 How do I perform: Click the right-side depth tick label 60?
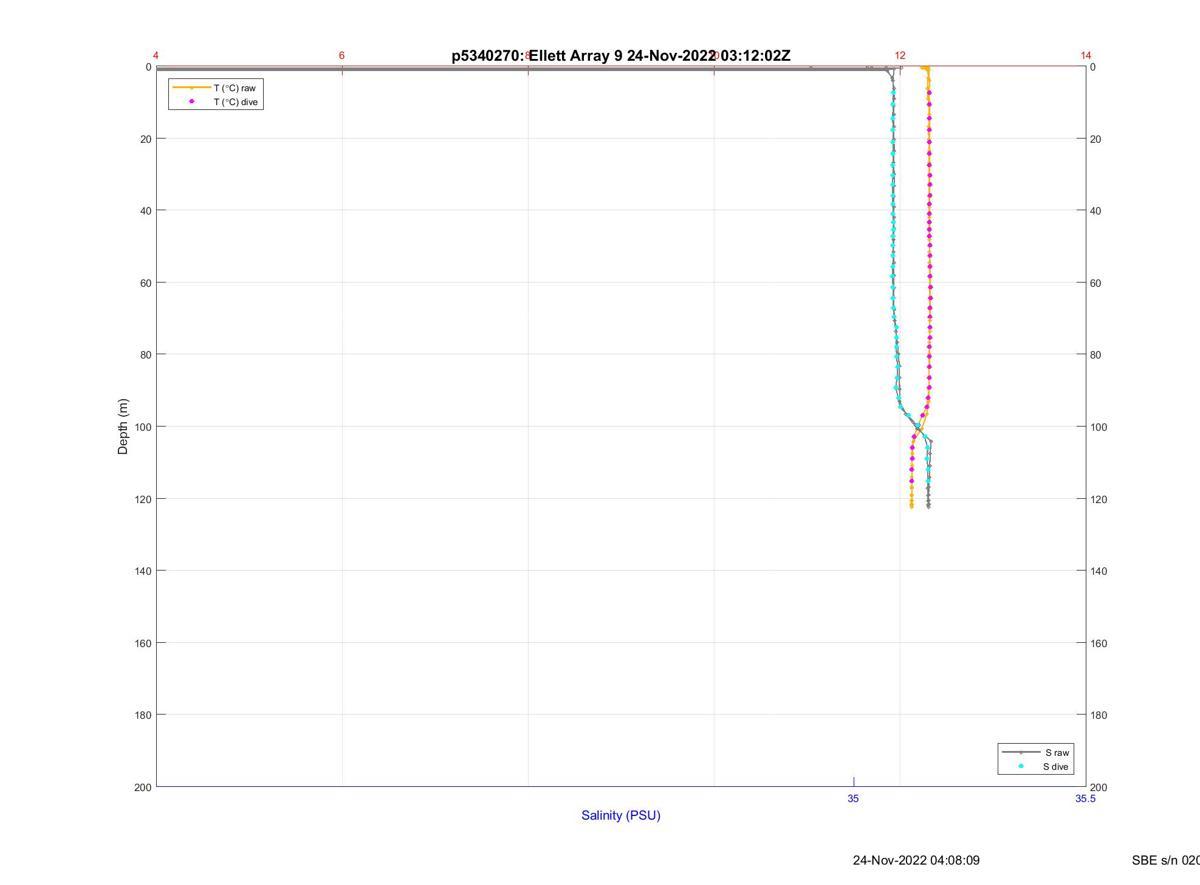1096,283
